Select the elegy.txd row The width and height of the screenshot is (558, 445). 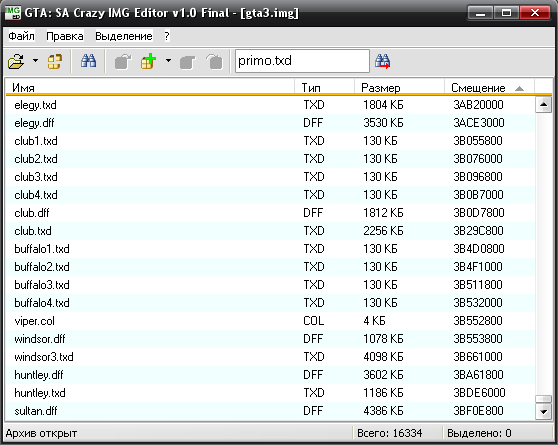270,105
